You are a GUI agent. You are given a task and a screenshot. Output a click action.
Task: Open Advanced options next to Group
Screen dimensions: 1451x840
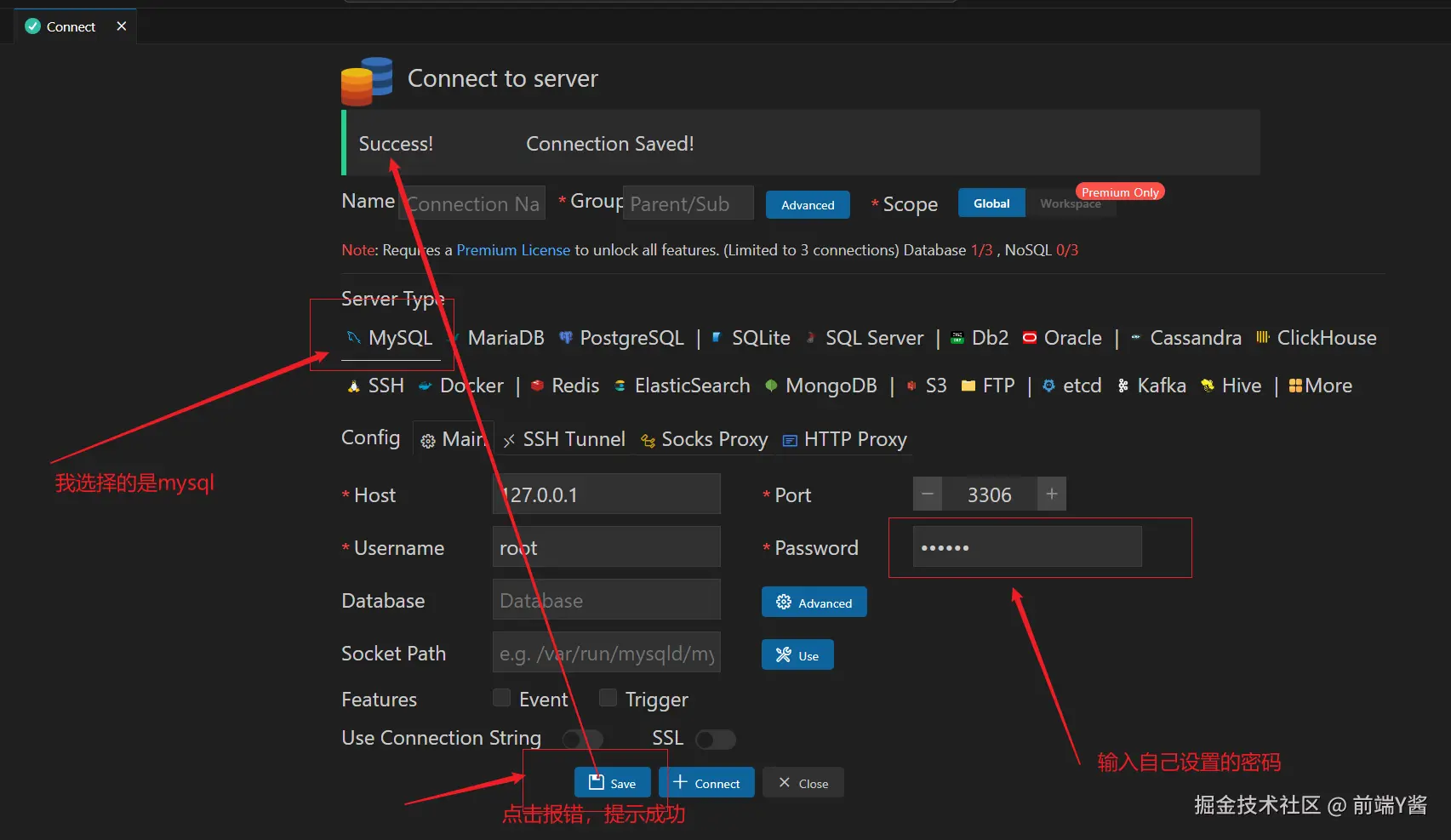(x=808, y=205)
